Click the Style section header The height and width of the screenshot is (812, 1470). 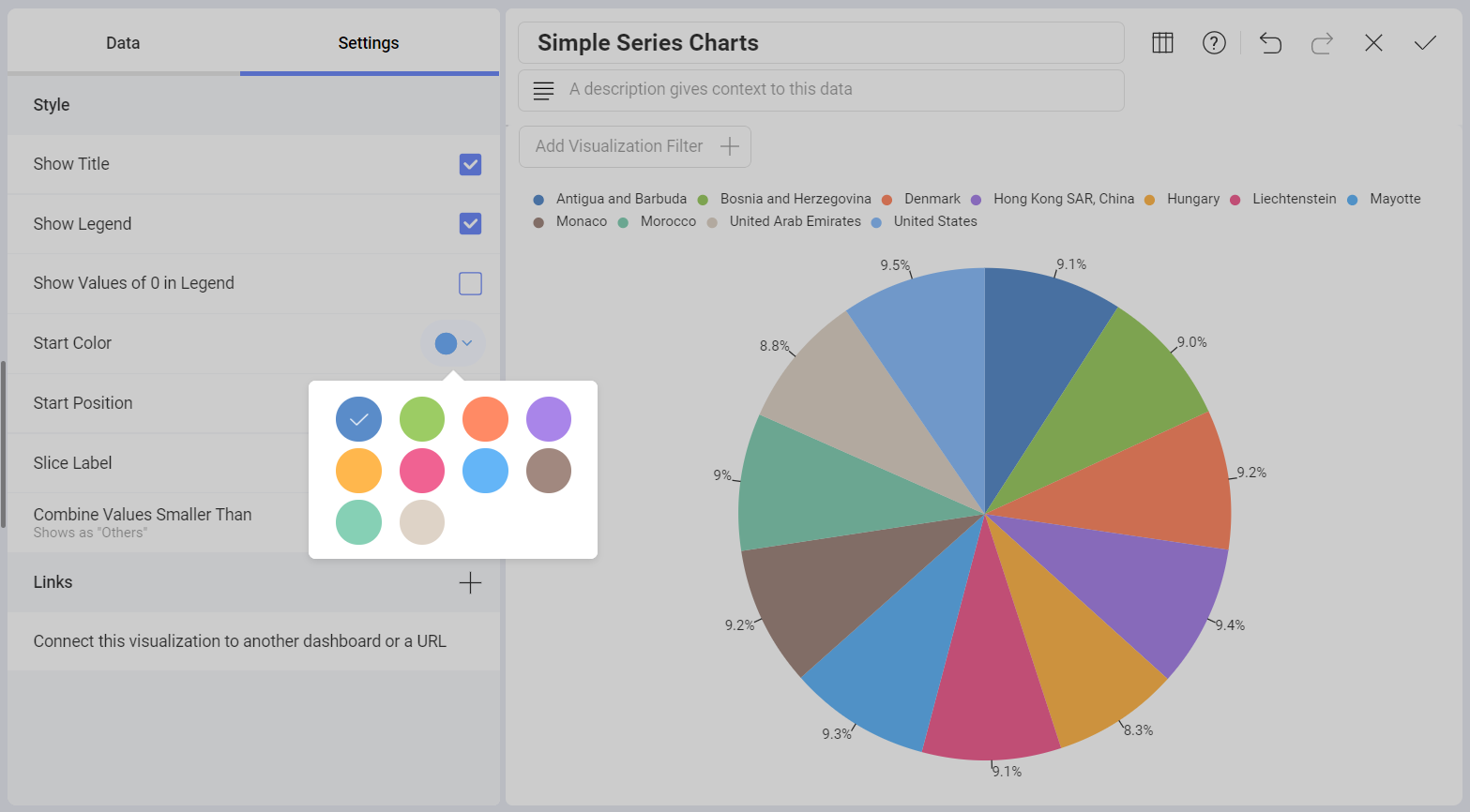pos(253,105)
